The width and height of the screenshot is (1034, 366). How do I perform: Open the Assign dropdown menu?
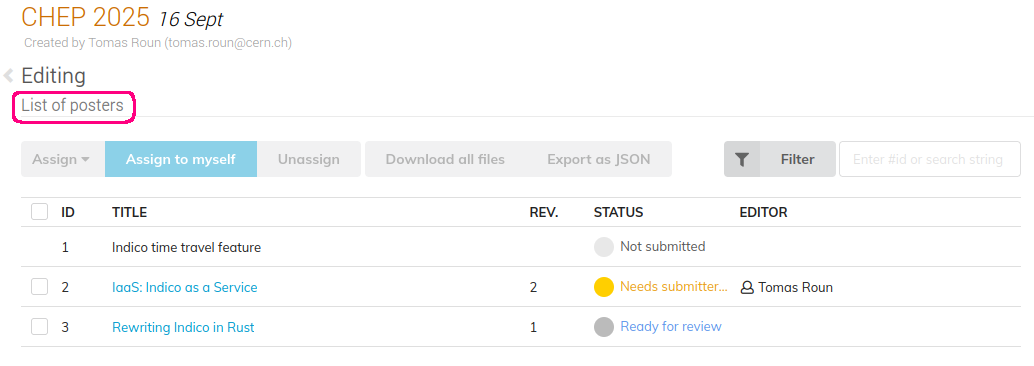[63, 159]
